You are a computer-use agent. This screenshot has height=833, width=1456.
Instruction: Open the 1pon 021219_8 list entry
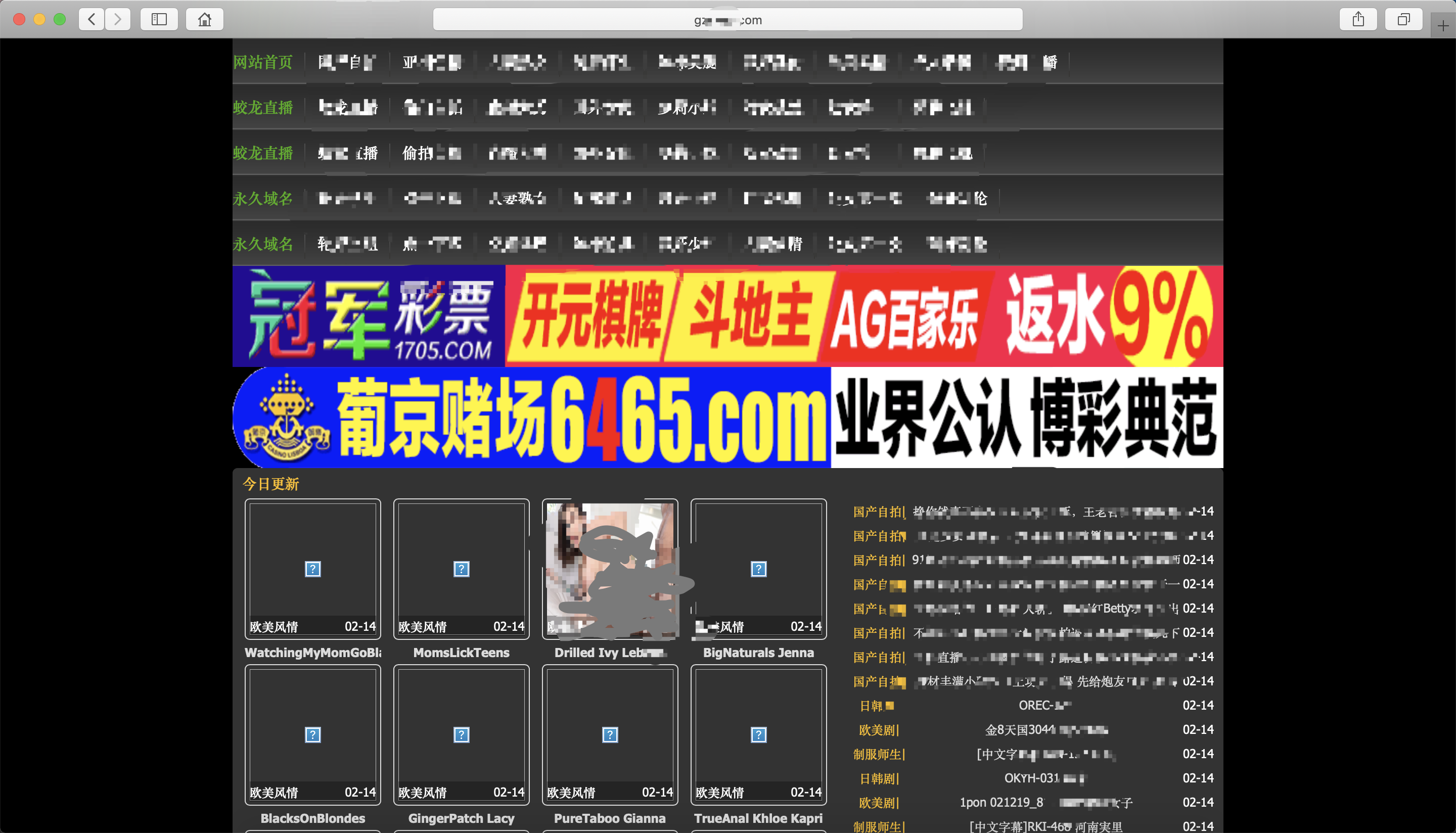[1046, 803]
